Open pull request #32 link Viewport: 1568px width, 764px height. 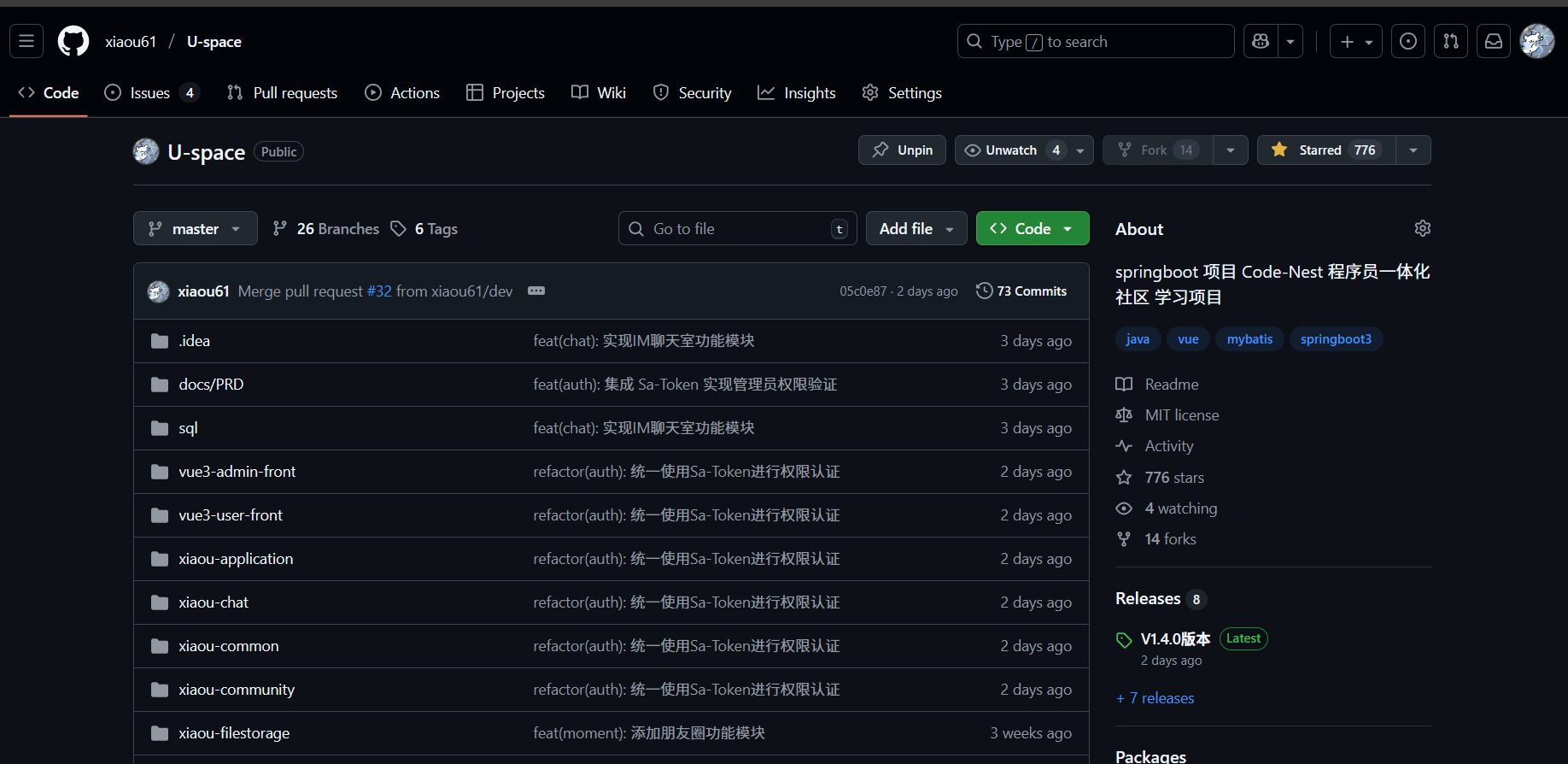tap(379, 291)
